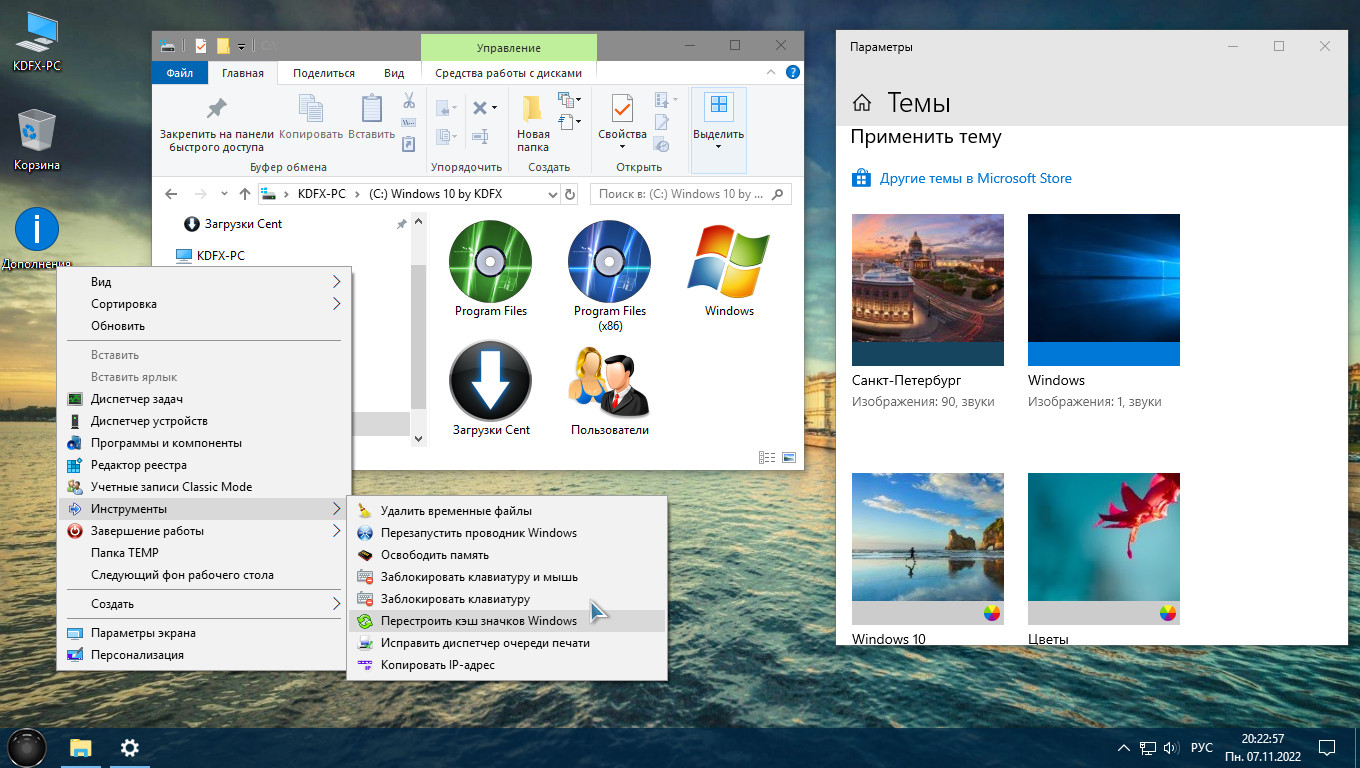This screenshot has height=768, width=1360.
Task: Click the Settings gear in the taskbar
Action: [129, 747]
